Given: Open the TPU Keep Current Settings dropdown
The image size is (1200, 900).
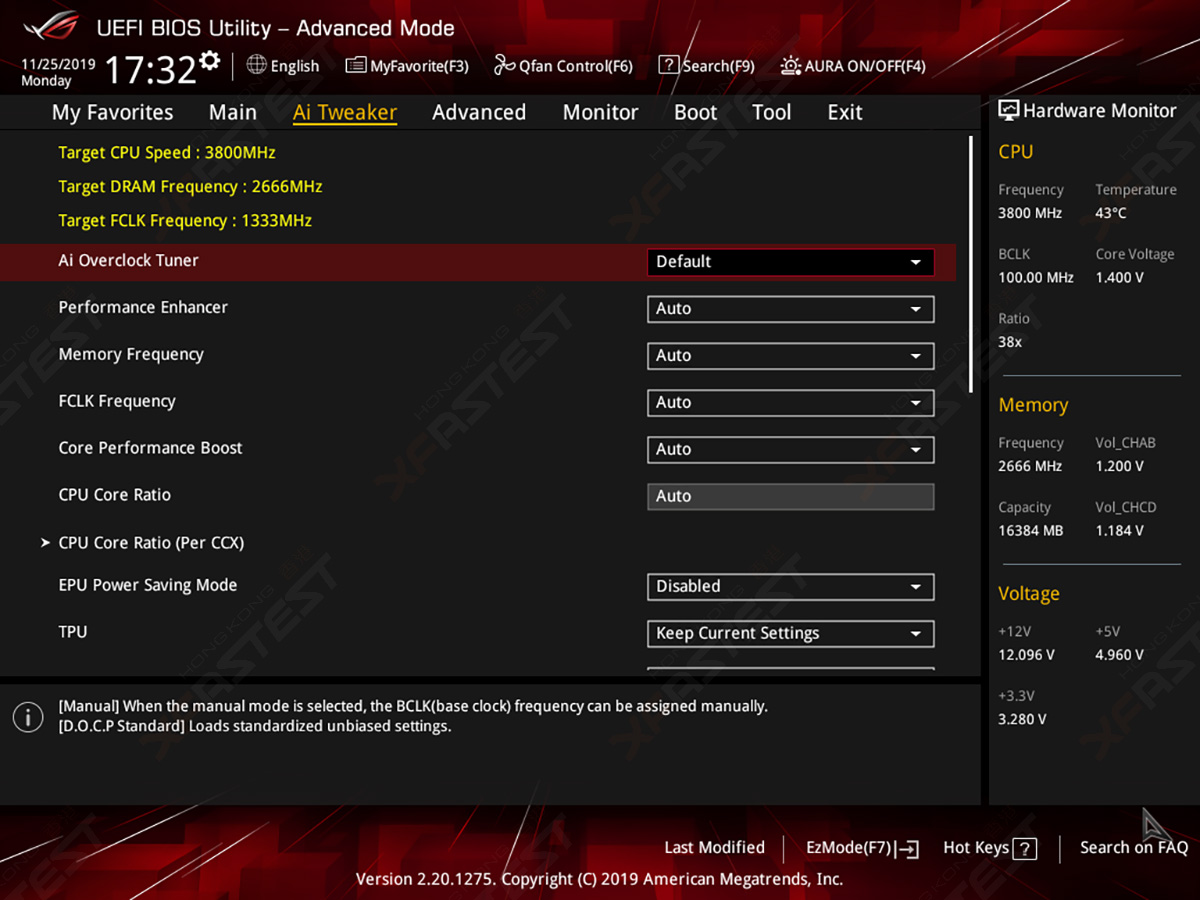Looking at the screenshot, I should [791, 634].
